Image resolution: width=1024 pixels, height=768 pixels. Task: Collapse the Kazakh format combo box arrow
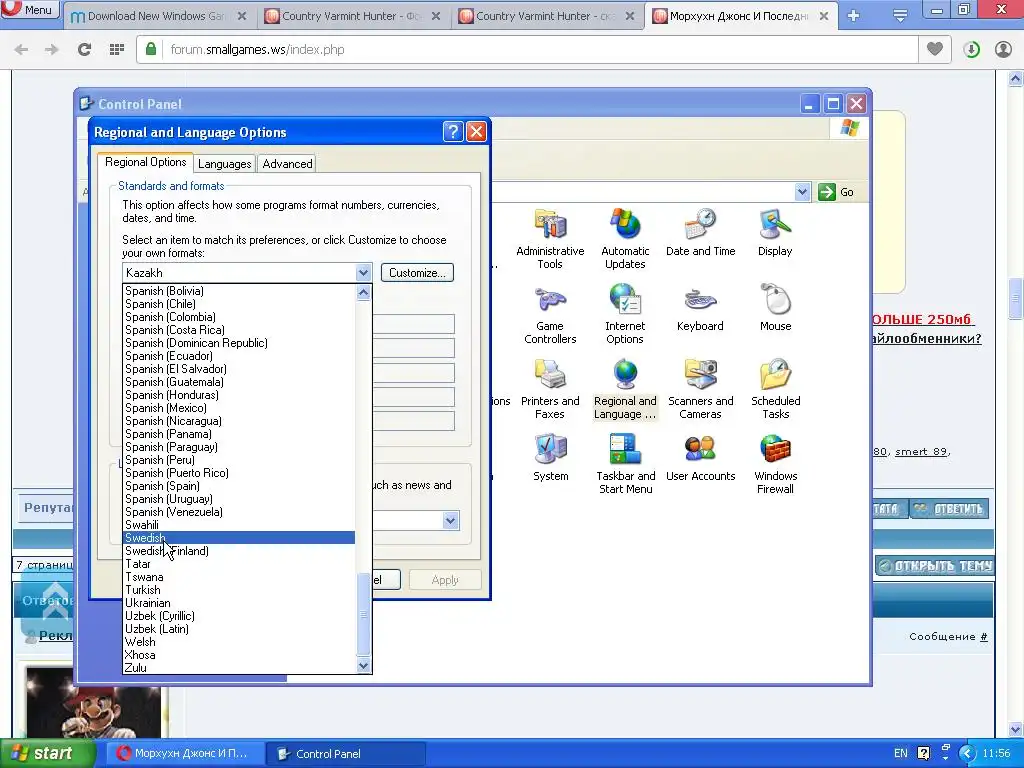[x=363, y=273]
